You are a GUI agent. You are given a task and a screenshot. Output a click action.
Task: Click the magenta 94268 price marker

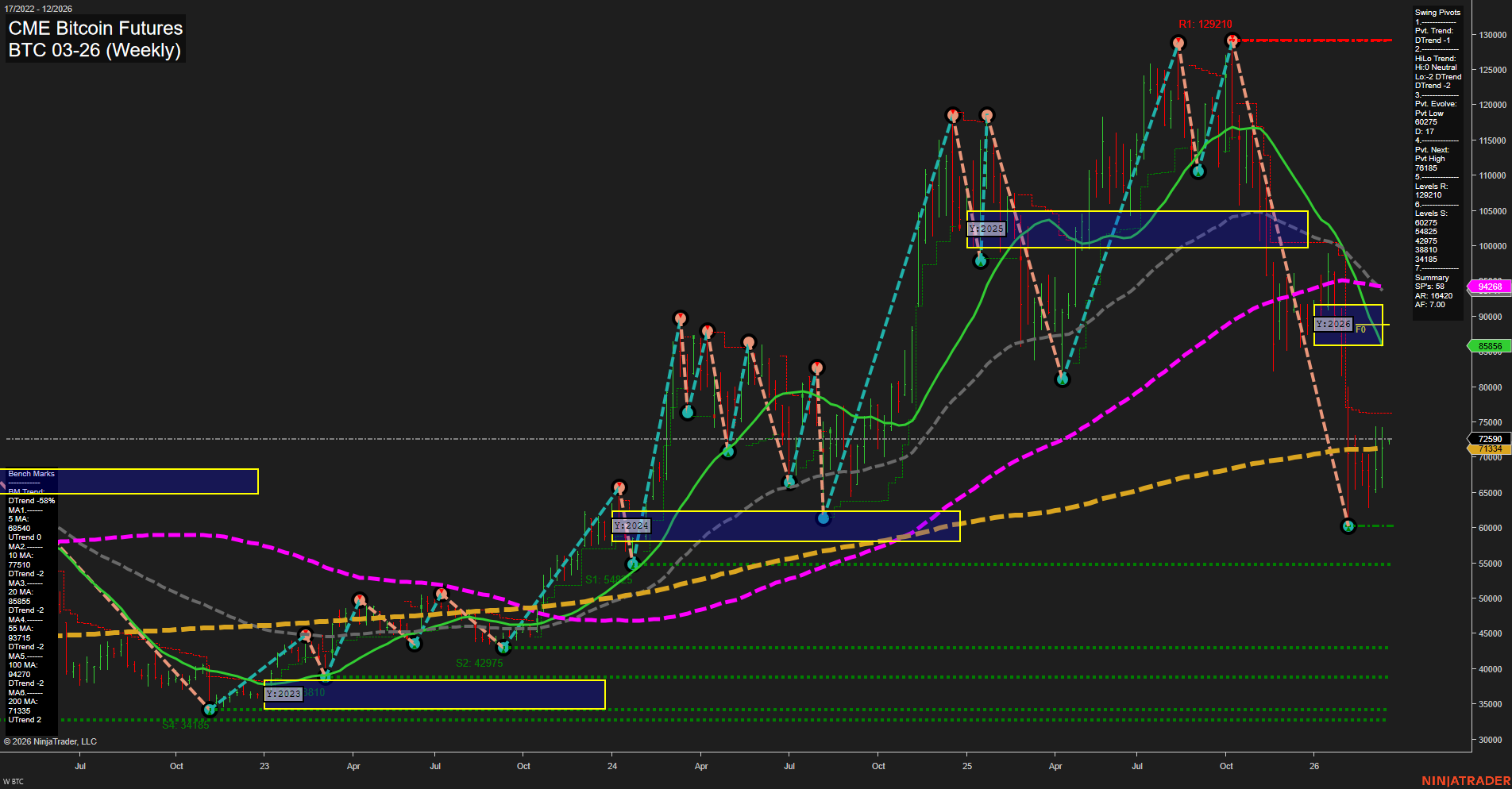click(1488, 286)
